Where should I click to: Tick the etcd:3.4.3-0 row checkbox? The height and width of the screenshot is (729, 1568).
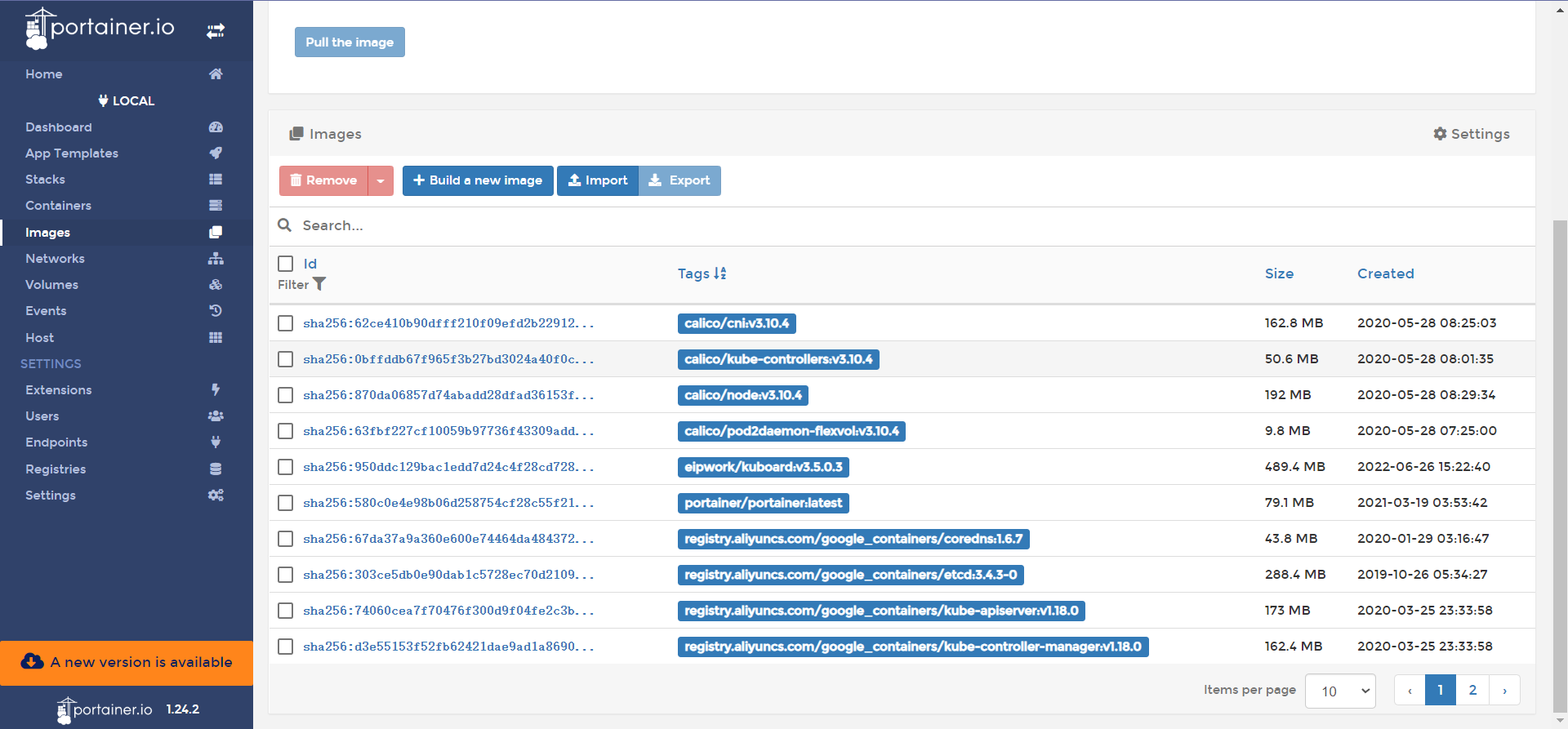(286, 575)
